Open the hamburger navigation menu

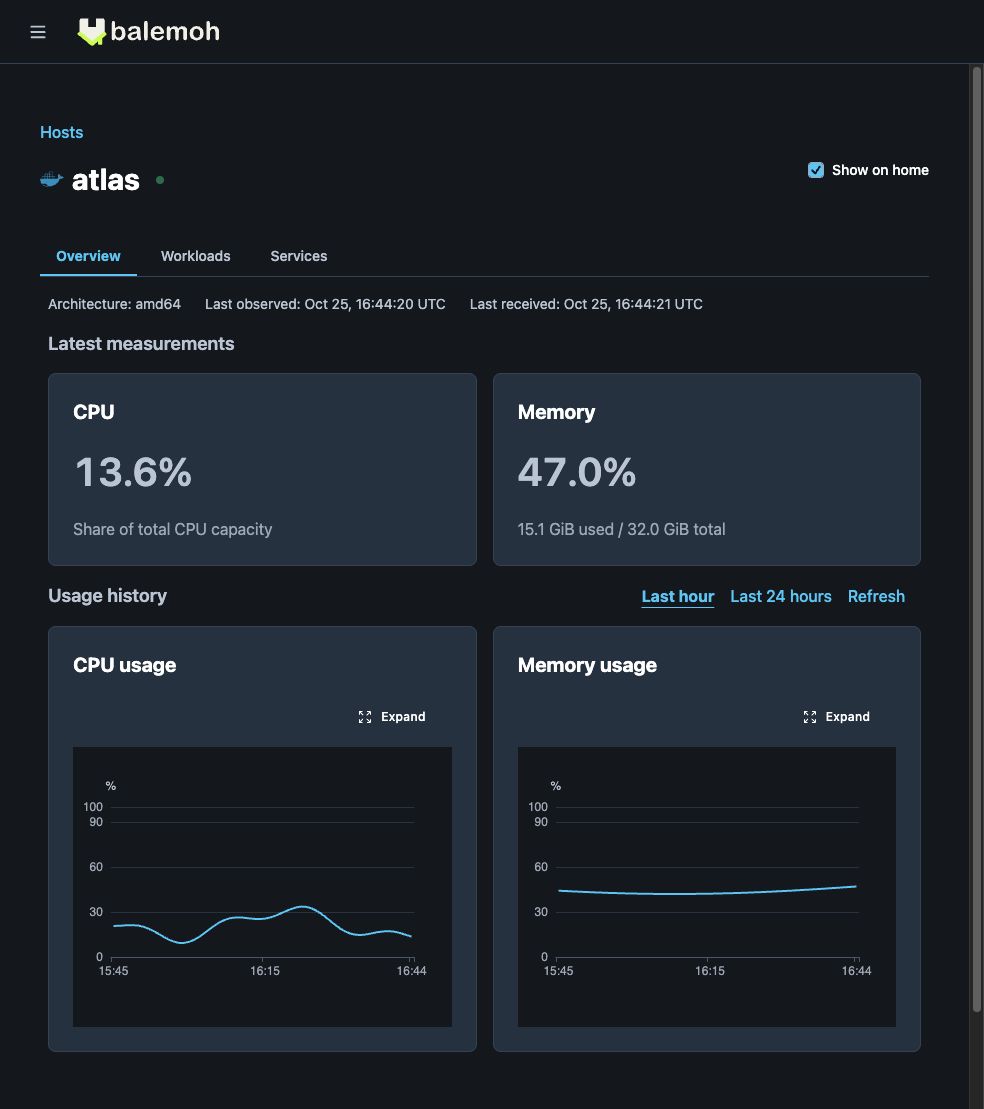click(38, 32)
